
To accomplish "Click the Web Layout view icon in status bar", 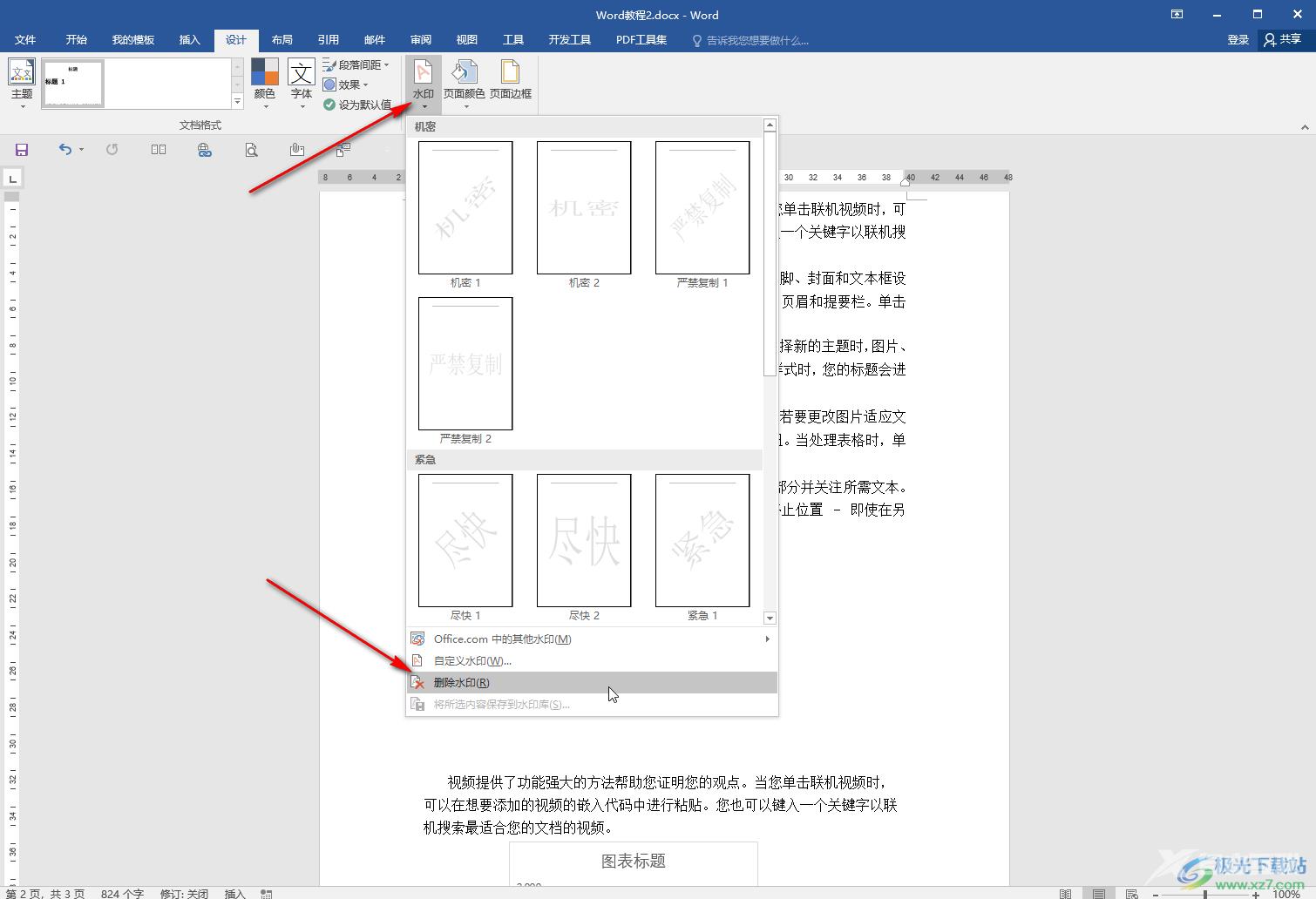I will point(1132,894).
